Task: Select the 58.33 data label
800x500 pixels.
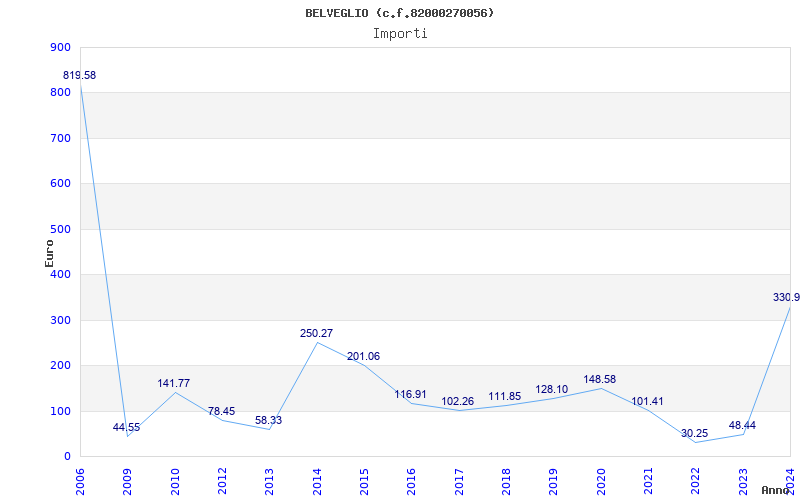Action: coord(268,420)
